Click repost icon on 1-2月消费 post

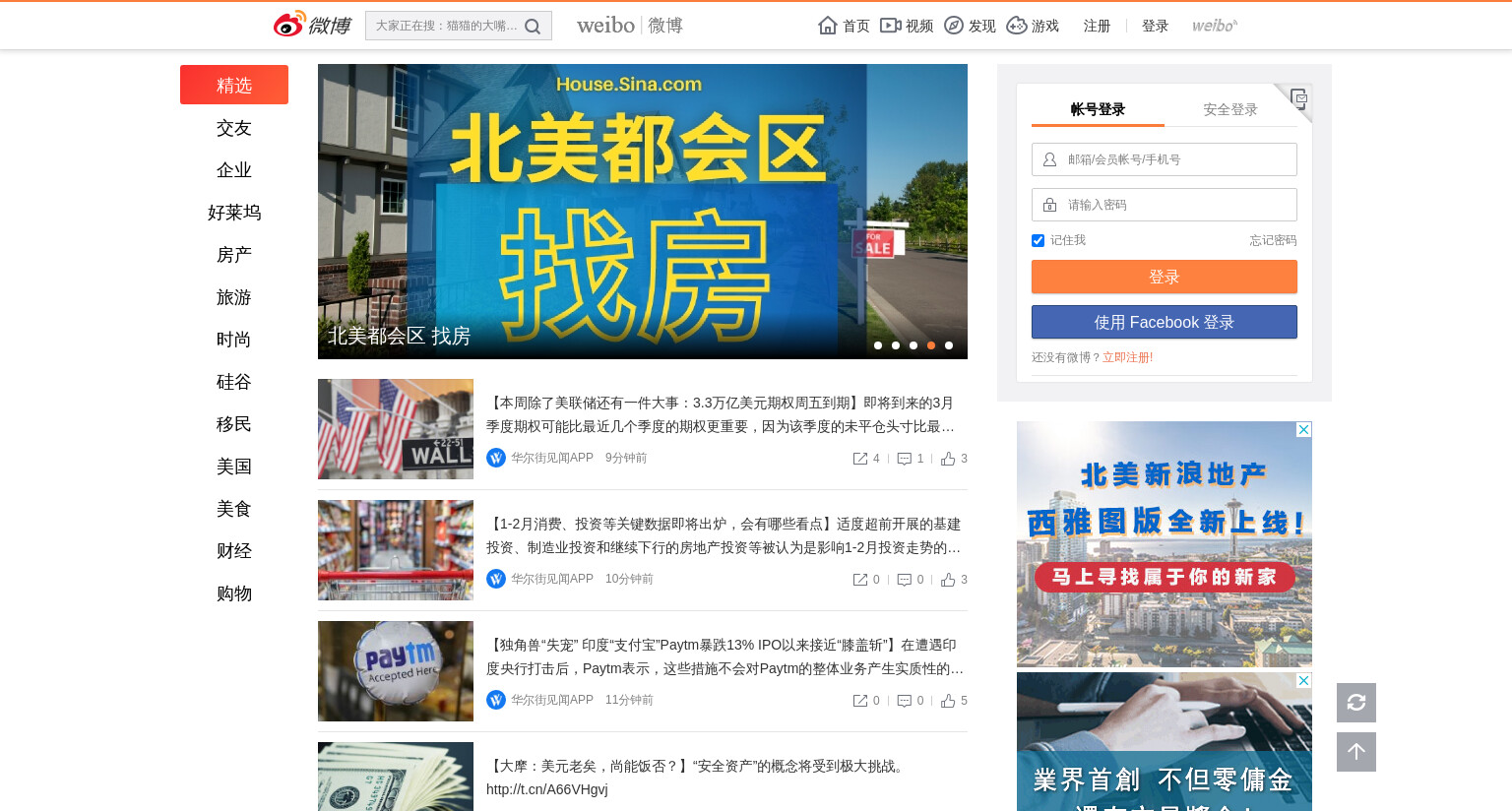tap(860, 580)
